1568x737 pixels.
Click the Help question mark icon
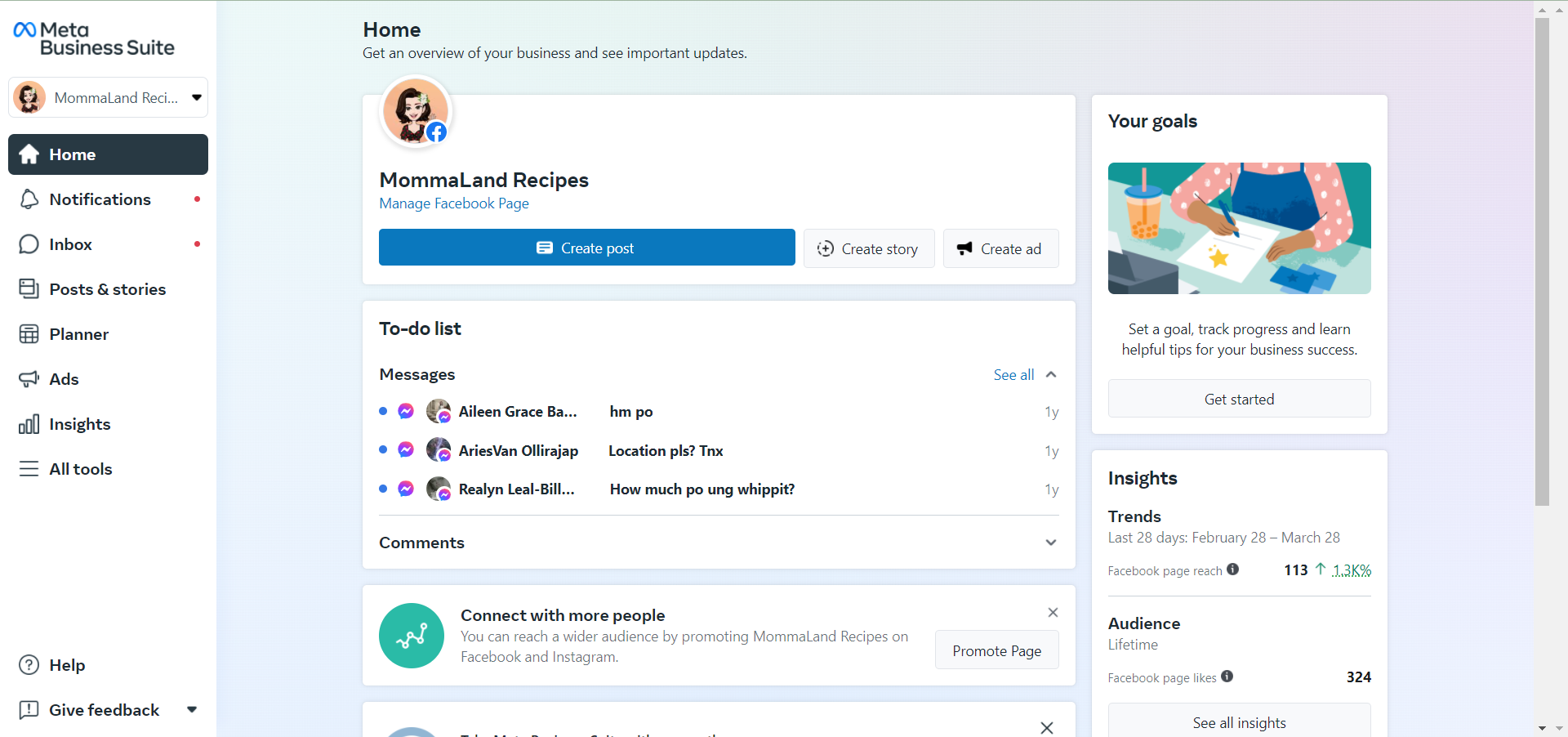29,665
